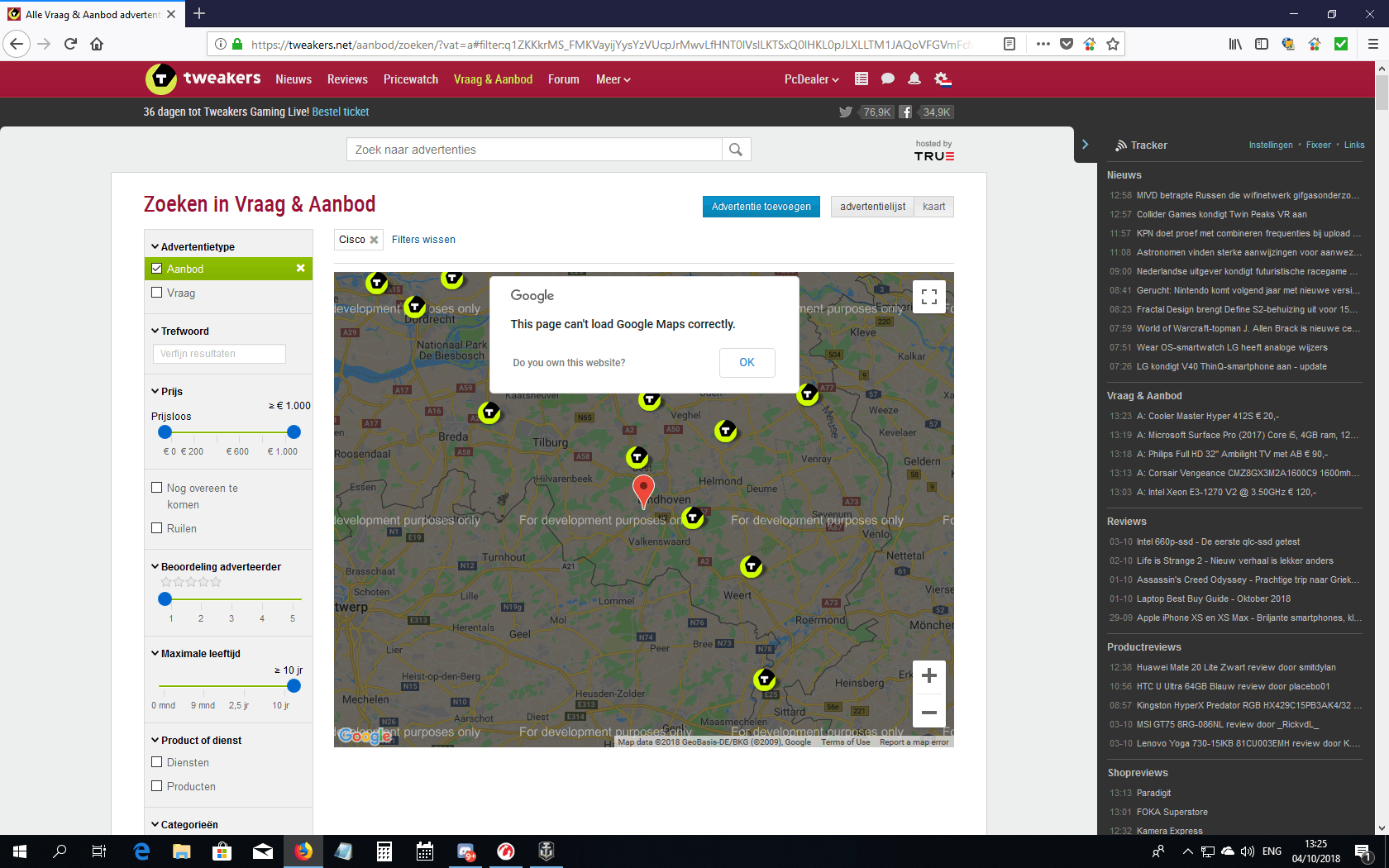Image resolution: width=1389 pixels, height=868 pixels.
Task: Click the Do you own this website link
Action: click(569, 363)
